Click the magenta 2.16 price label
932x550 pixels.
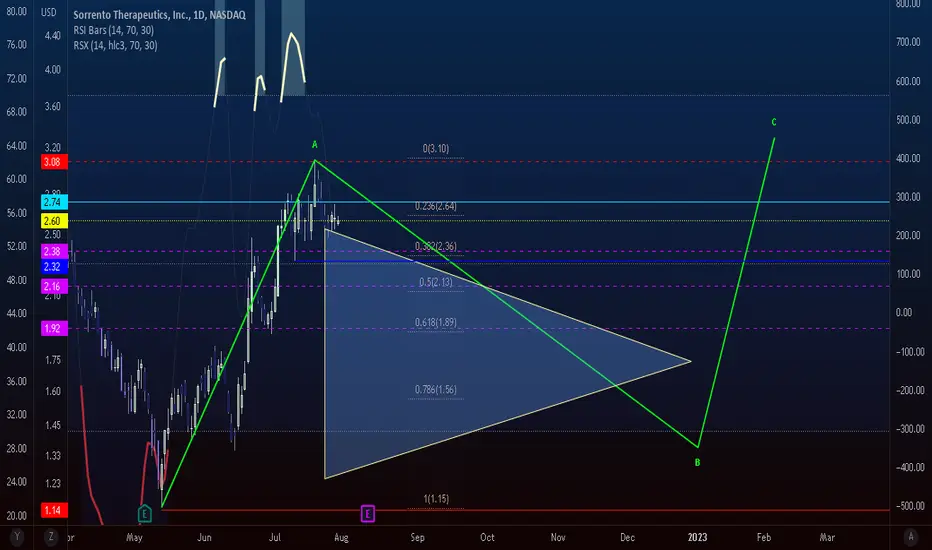(x=54, y=287)
